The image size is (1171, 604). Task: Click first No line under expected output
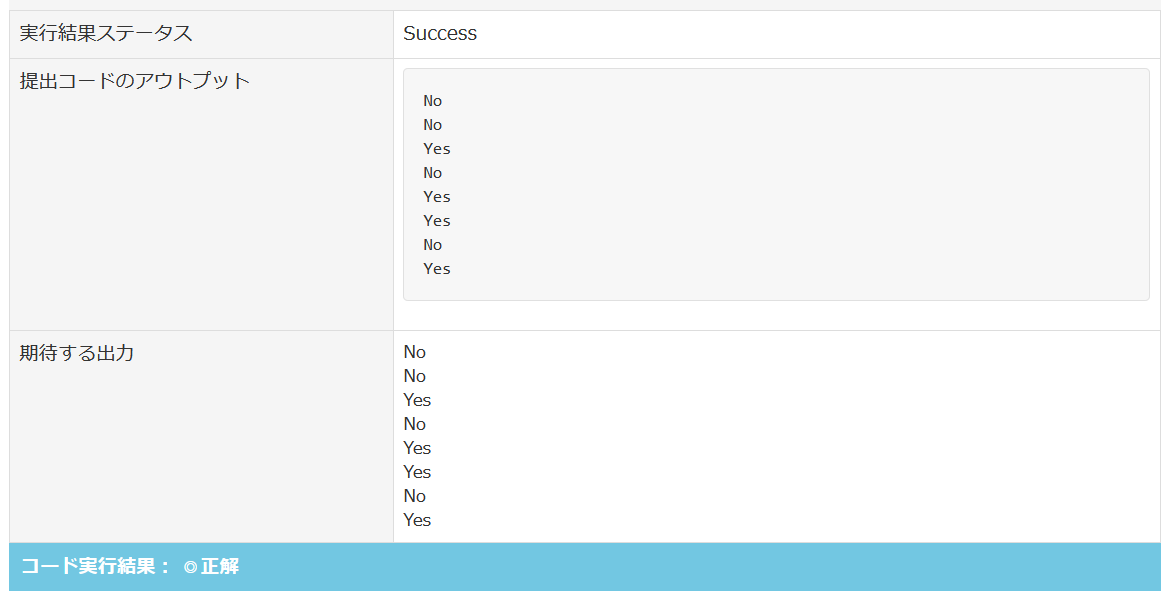tap(415, 352)
